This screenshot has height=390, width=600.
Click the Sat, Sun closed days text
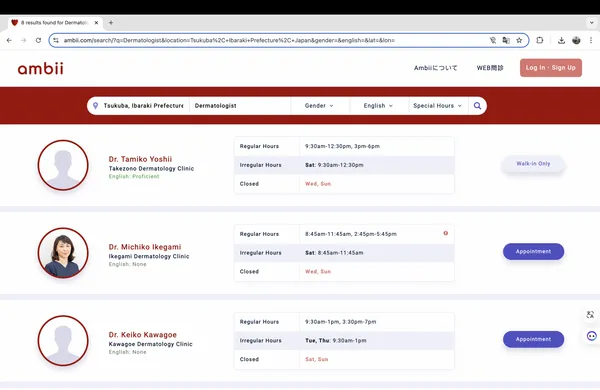316,359
